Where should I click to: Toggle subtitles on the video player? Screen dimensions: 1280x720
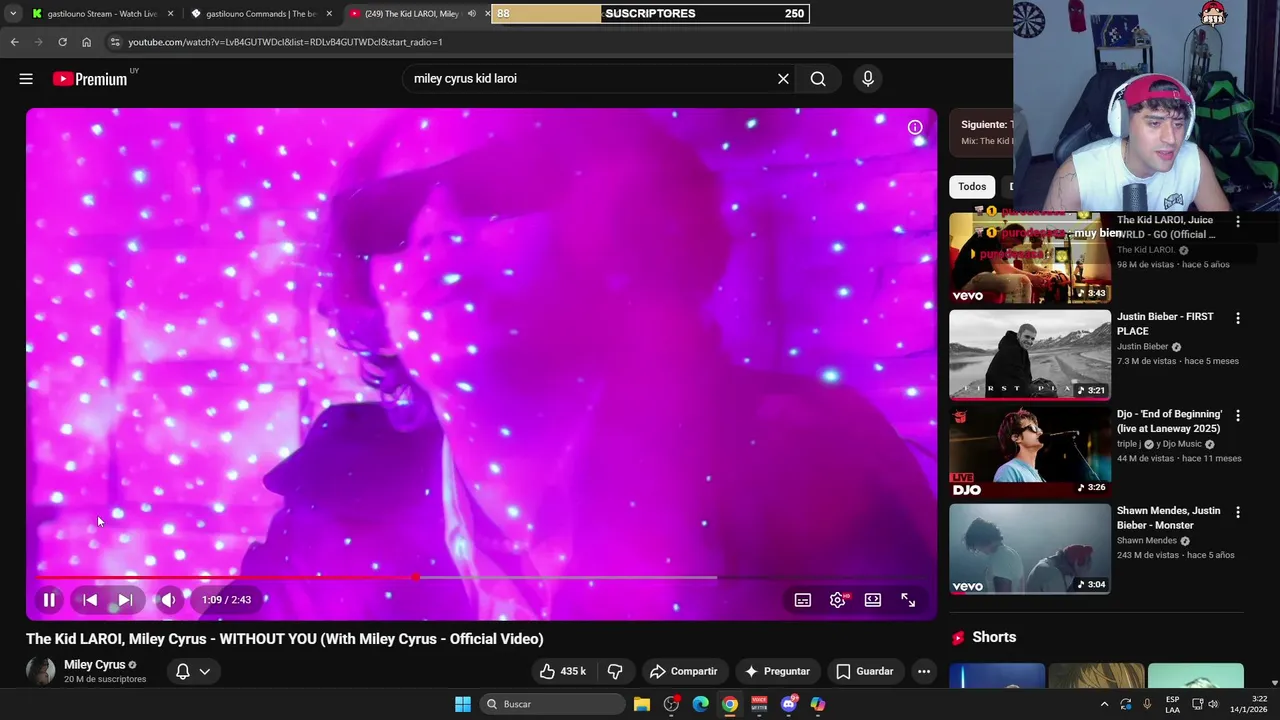click(x=803, y=600)
